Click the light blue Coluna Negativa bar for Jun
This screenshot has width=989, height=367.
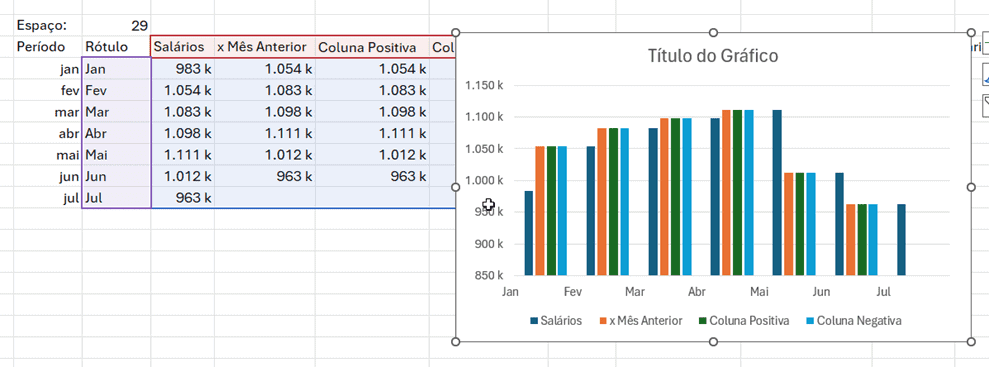tap(873, 240)
